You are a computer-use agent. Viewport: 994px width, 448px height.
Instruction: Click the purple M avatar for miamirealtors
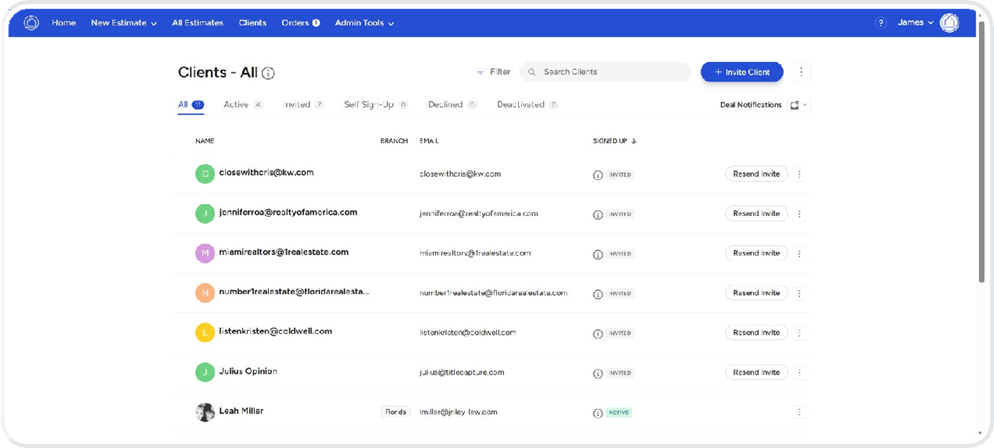pyautogui.click(x=205, y=253)
